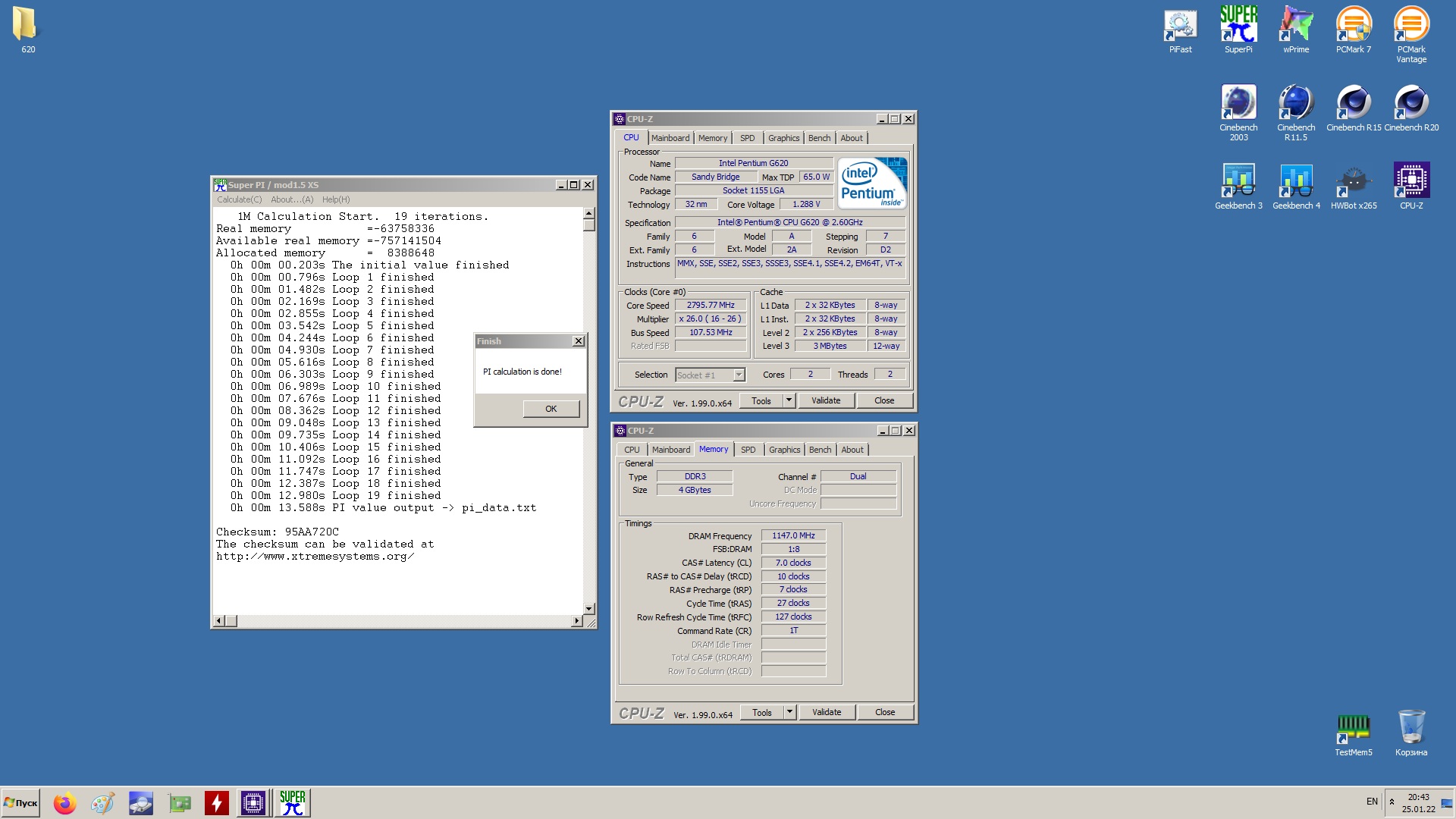Select Graphics tab in top CPU-Z window

pyautogui.click(x=783, y=138)
